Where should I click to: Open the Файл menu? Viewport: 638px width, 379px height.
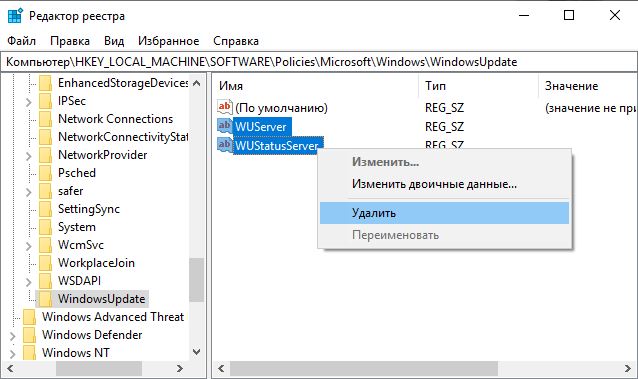click(22, 41)
